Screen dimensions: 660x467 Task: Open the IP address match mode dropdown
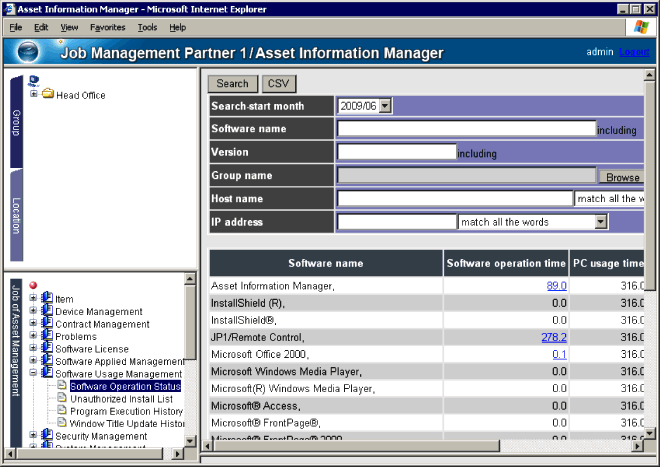(601, 222)
